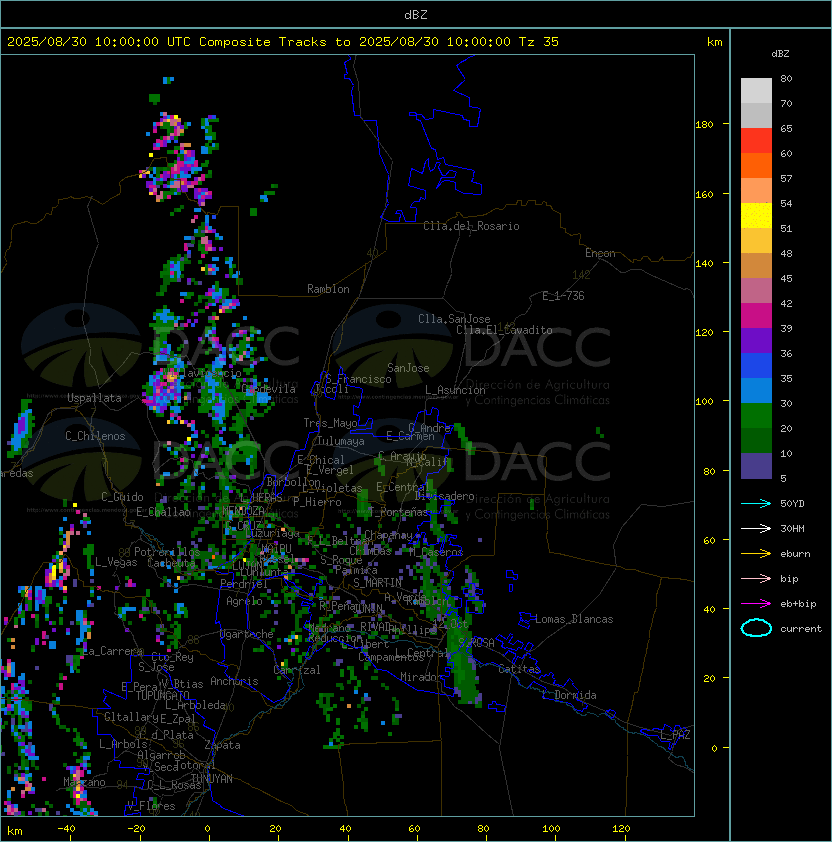Click the 'Composite Tracks' header text
The width and height of the screenshot is (832, 842).
tap(263, 42)
